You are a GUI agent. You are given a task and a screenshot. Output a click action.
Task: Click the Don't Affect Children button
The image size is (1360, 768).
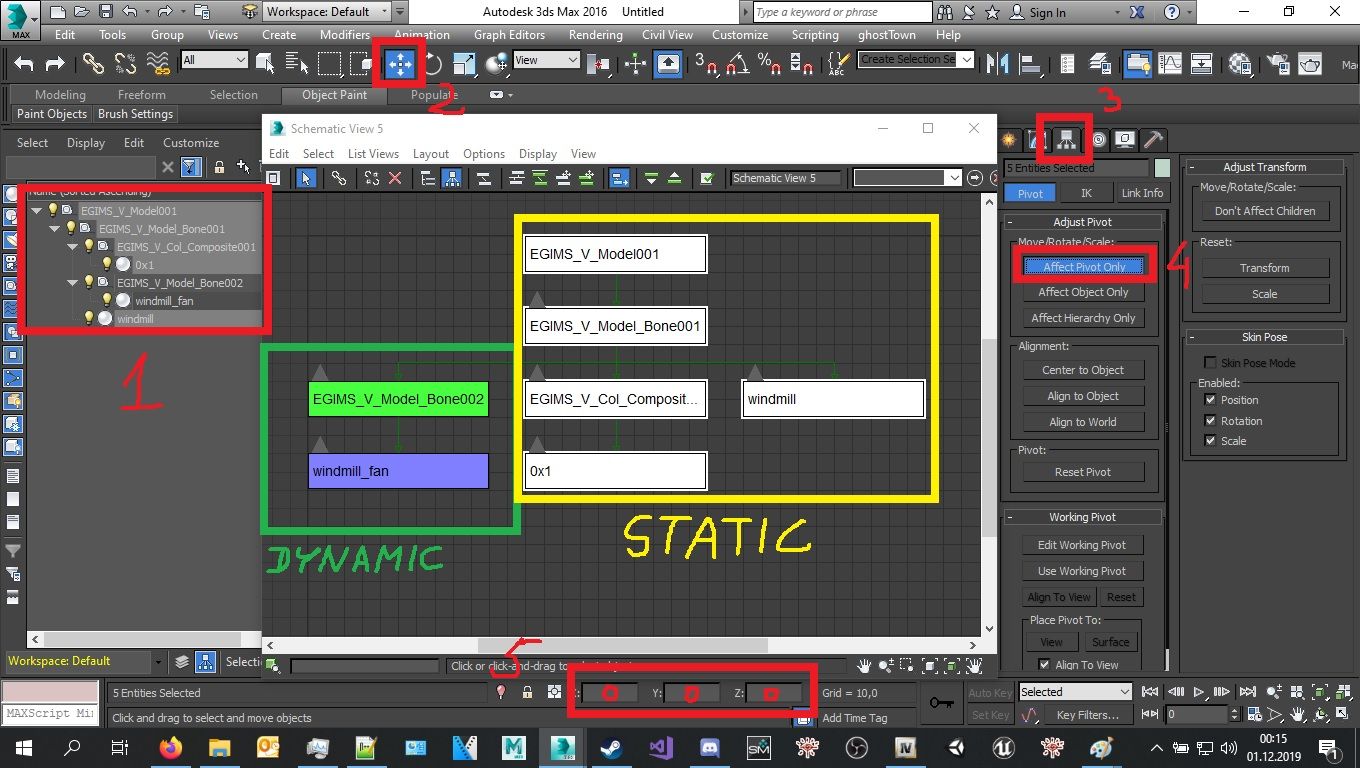click(1265, 211)
